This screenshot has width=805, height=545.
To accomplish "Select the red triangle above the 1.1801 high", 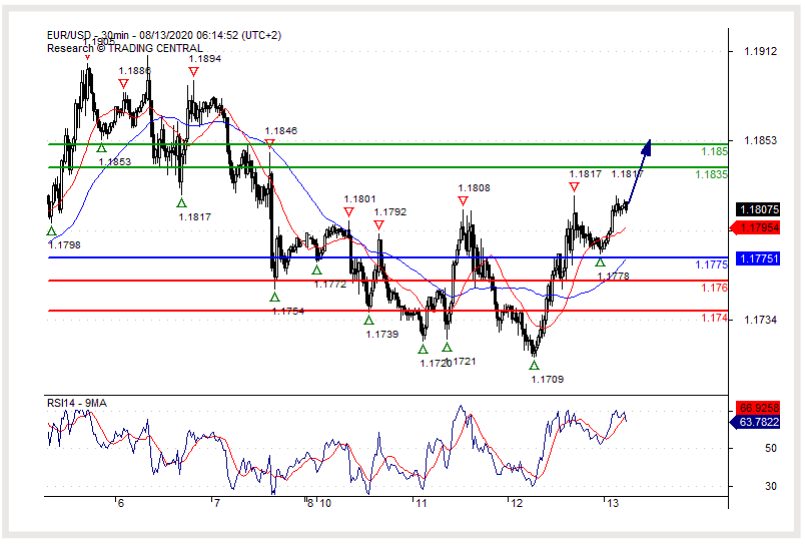I will (349, 212).
